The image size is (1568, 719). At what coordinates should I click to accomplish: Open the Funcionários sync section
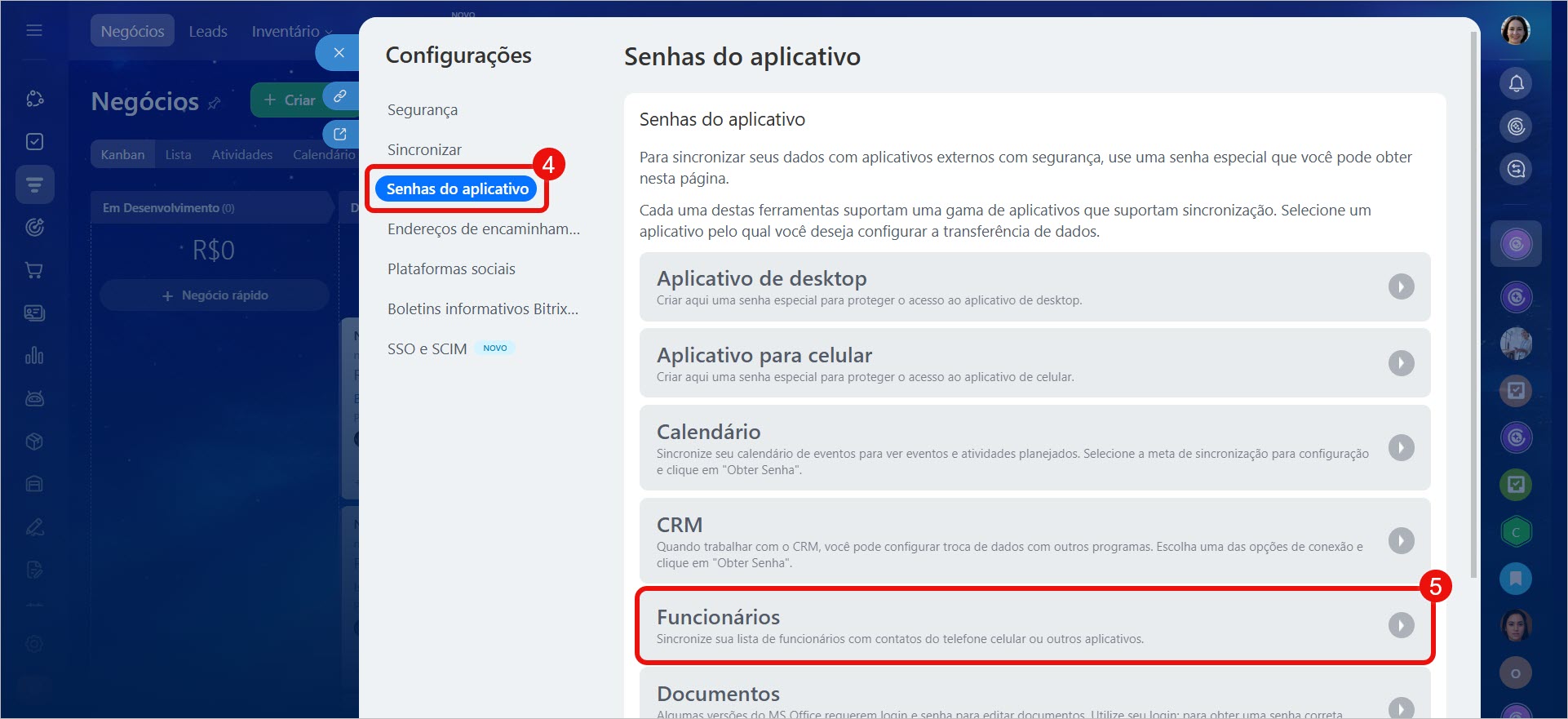click(x=1401, y=625)
